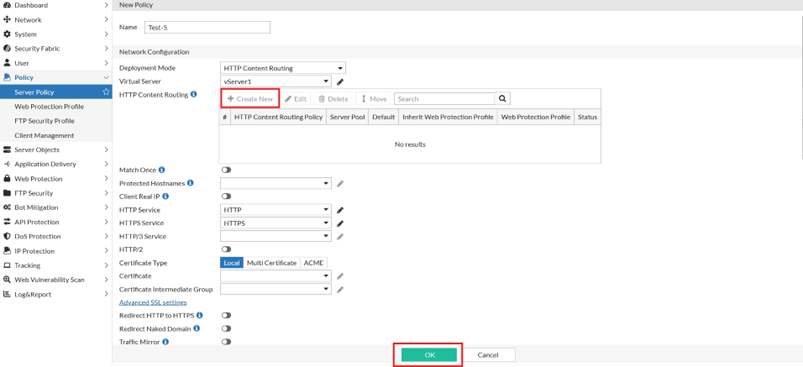Click the Delete button in routing toolbar

click(x=333, y=99)
